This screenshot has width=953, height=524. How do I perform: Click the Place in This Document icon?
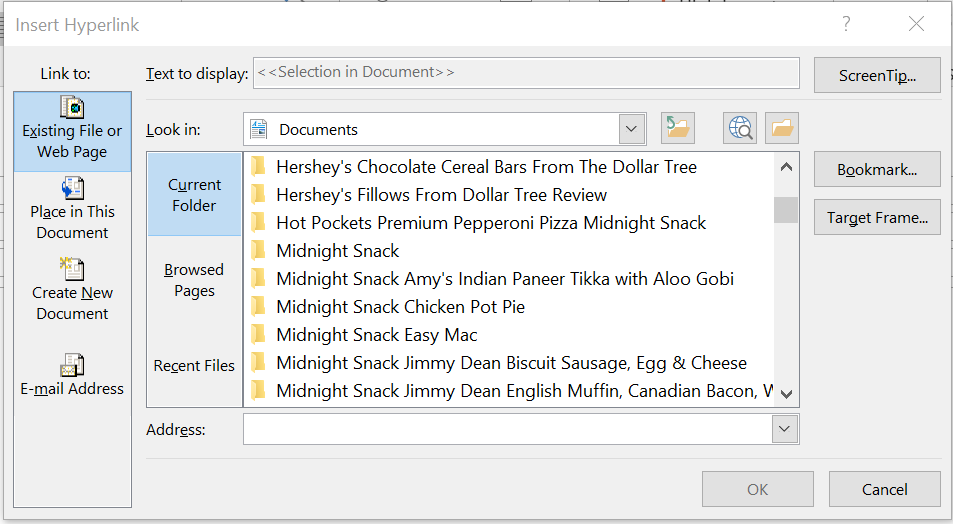click(x=72, y=188)
